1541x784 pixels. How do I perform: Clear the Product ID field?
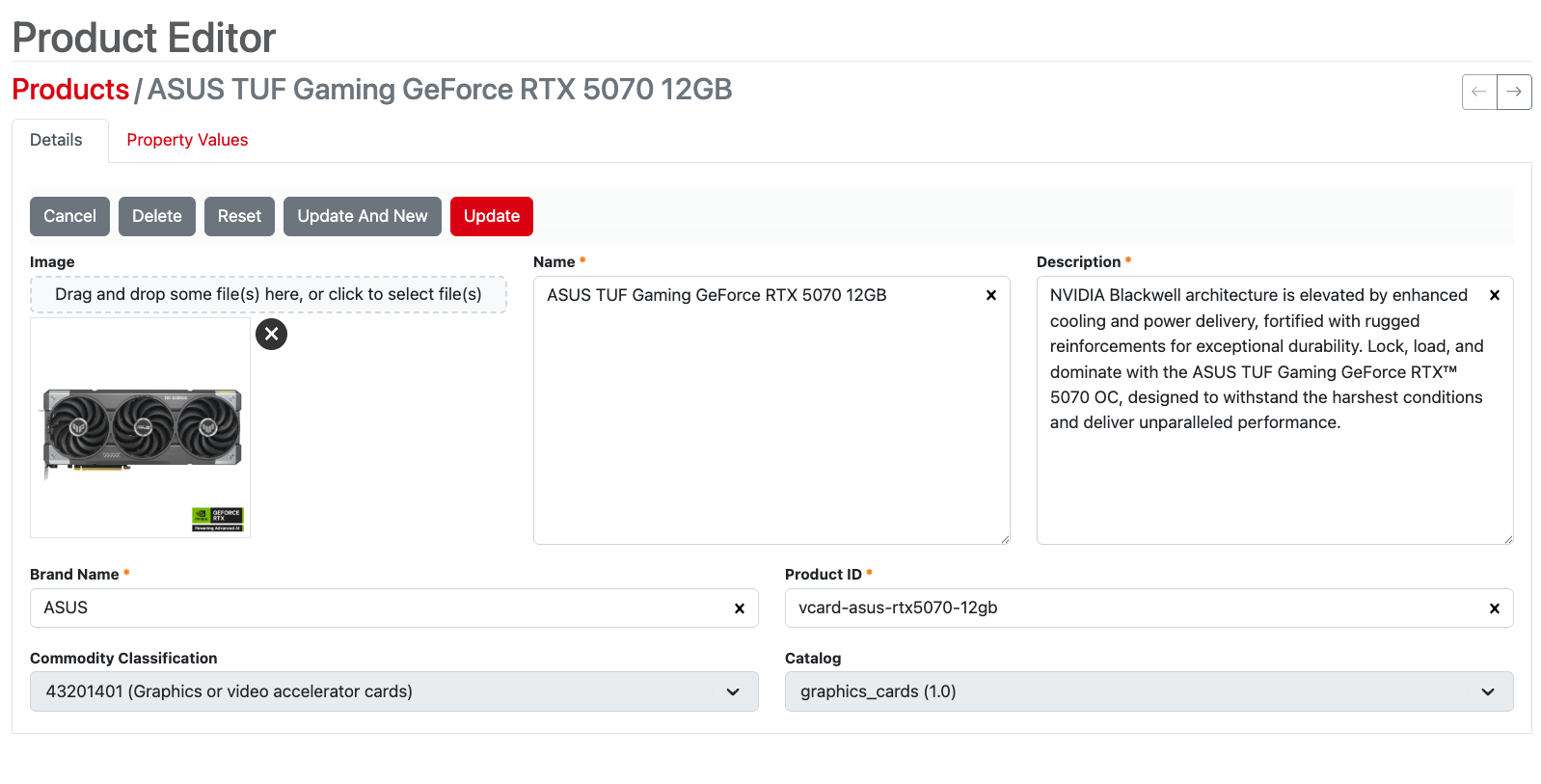[x=1494, y=608]
